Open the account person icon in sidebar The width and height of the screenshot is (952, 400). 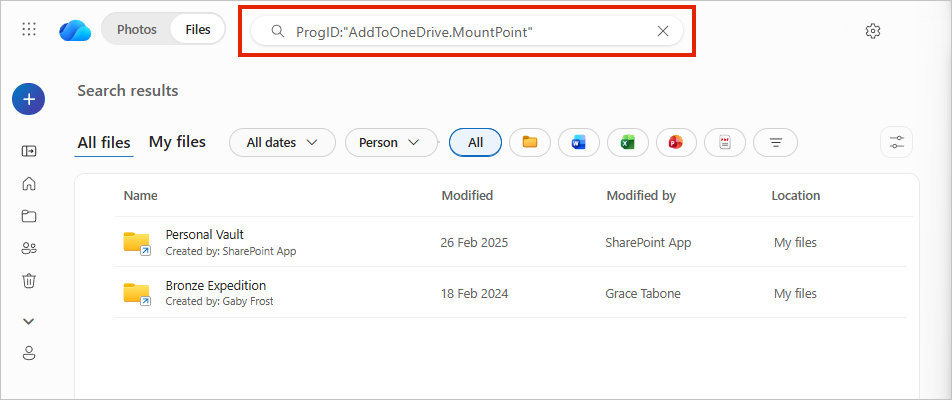pyautogui.click(x=29, y=353)
